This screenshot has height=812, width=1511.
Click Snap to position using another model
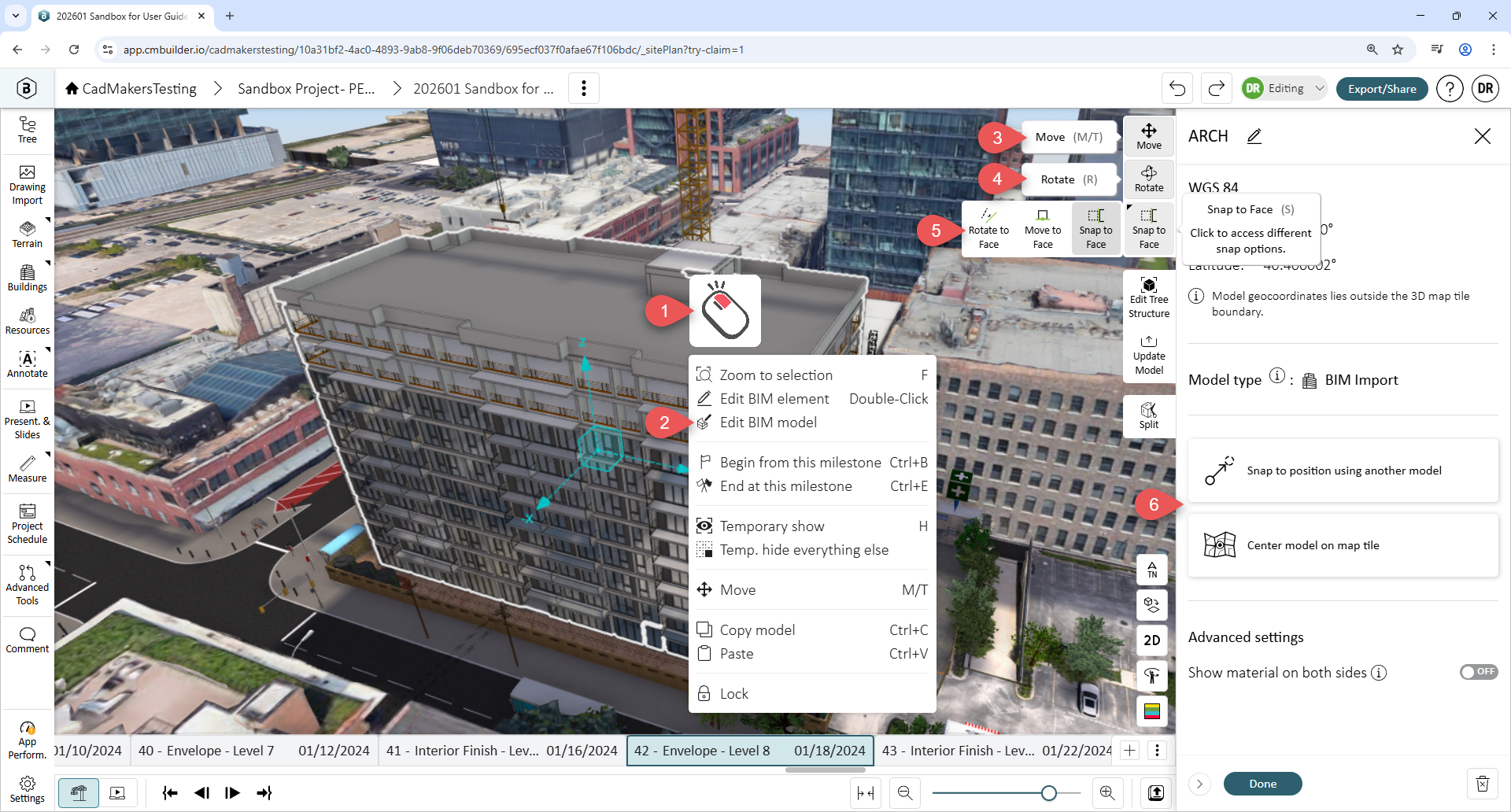[1343, 471]
